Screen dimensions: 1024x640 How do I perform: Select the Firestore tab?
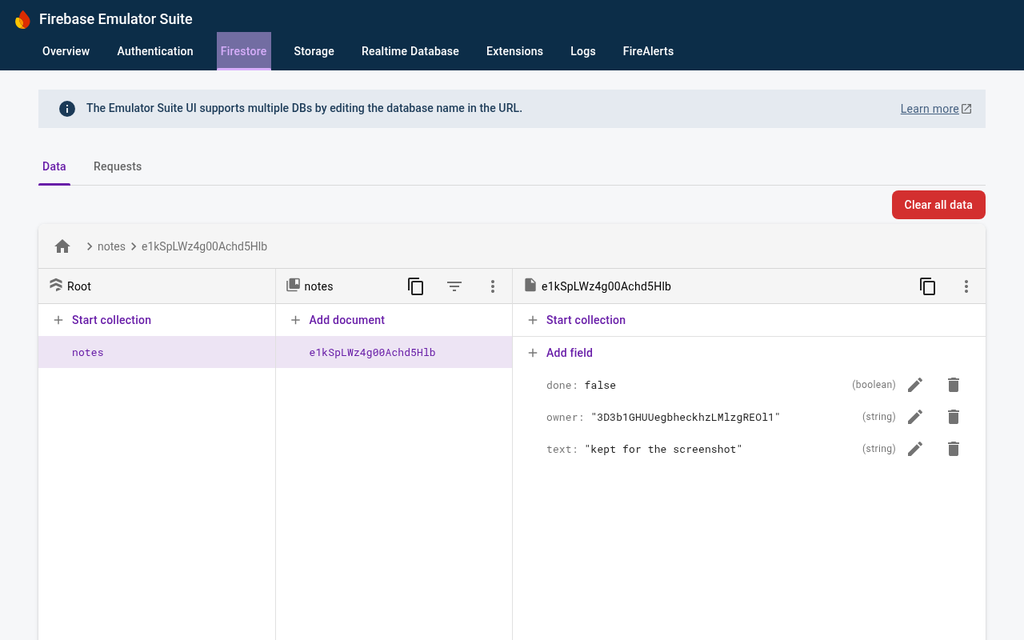(244, 51)
